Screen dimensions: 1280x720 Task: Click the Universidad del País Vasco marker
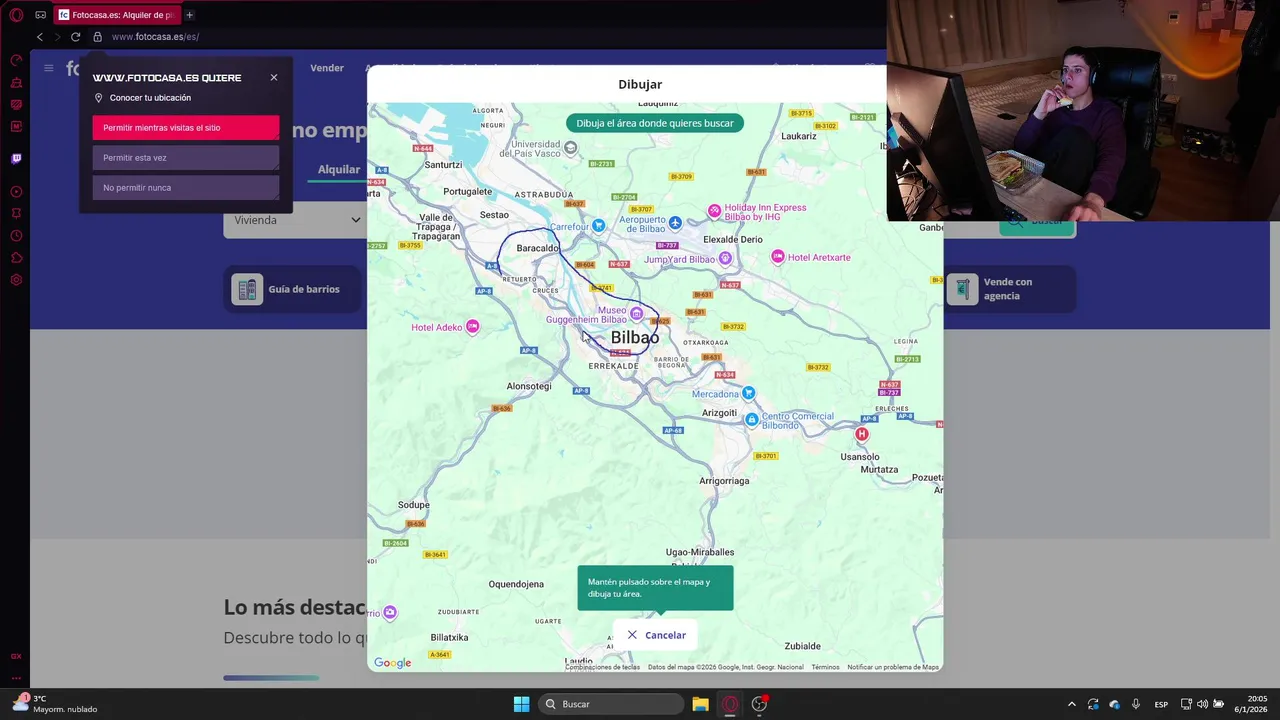[570, 148]
